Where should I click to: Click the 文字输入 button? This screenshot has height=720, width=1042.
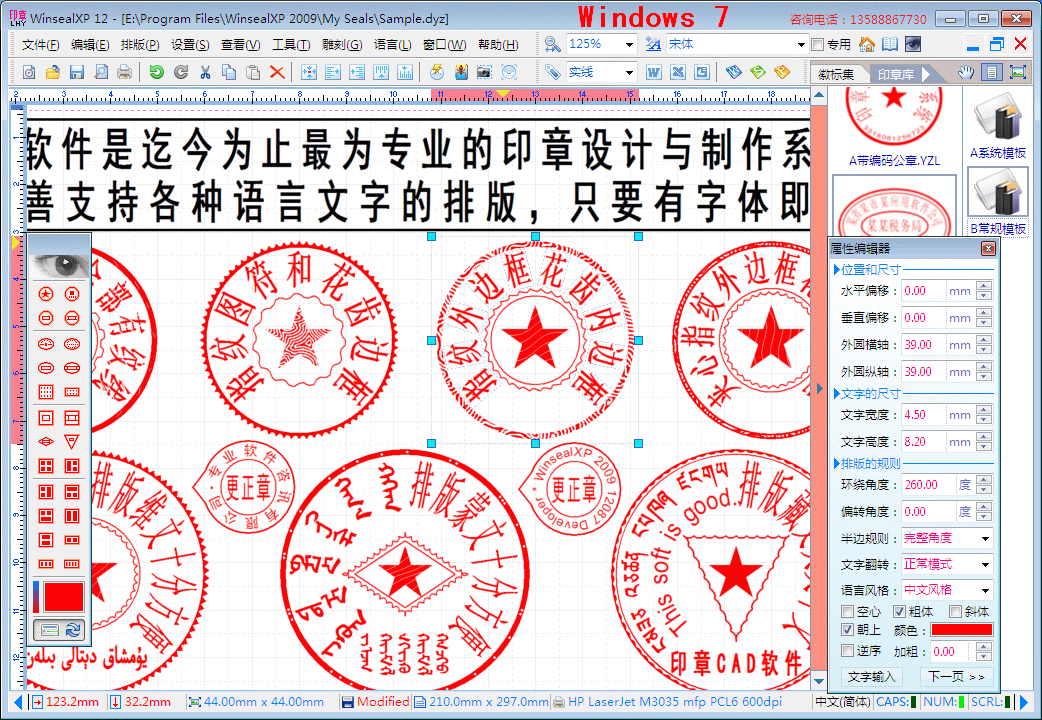pyautogui.click(x=871, y=676)
